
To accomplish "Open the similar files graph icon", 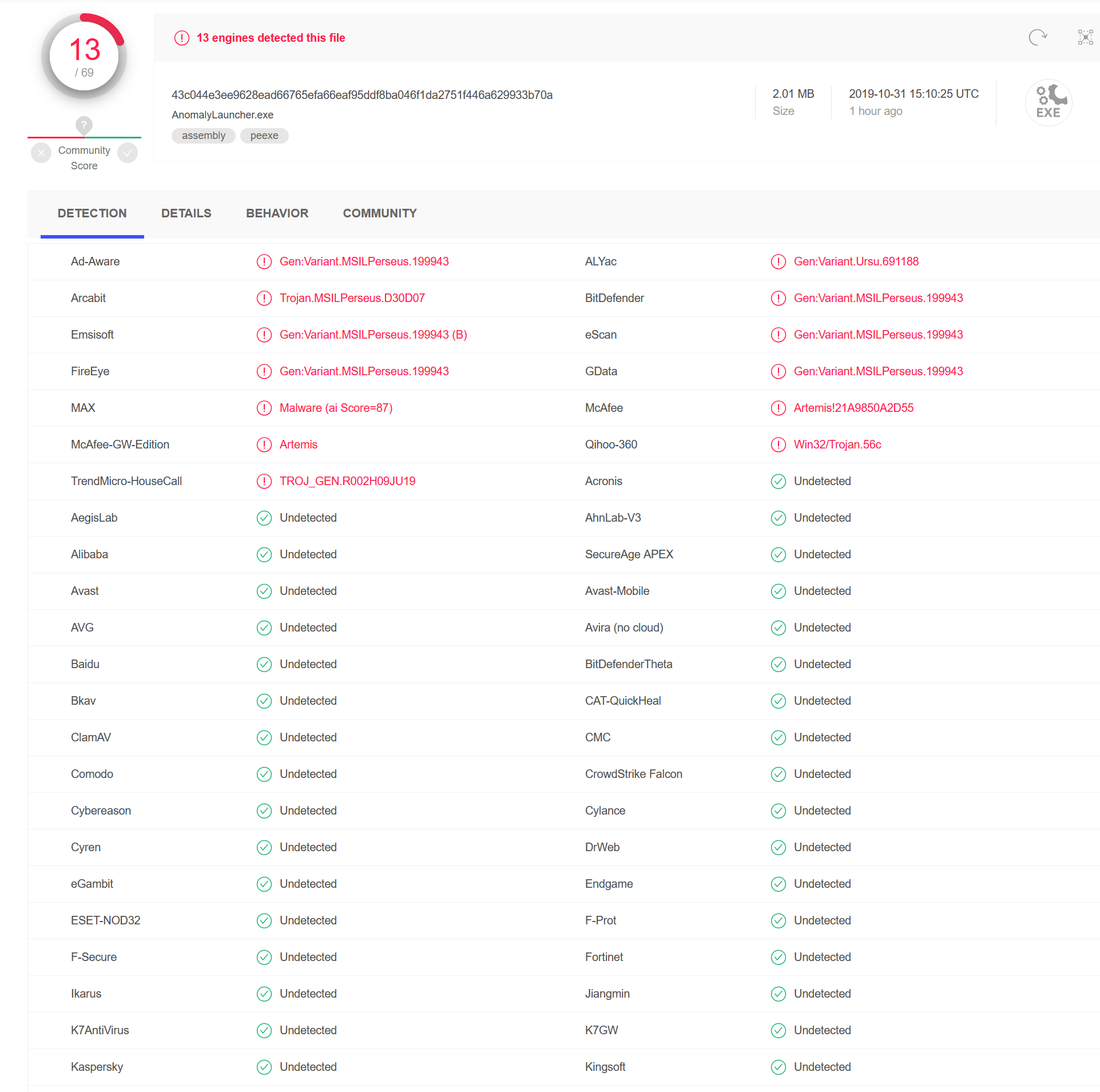I will click(1085, 38).
